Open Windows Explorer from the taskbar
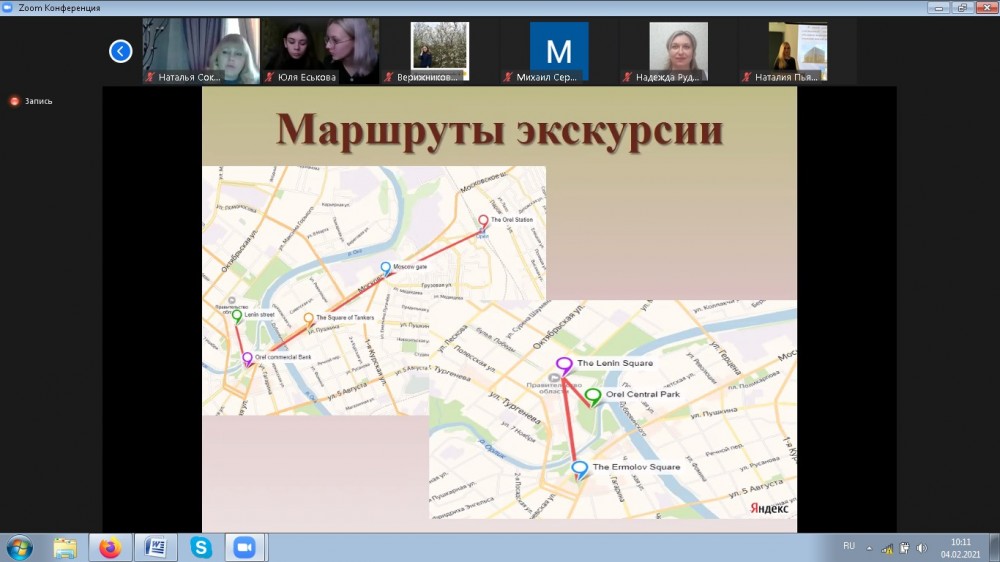The image size is (1000, 562). tap(65, 548)
